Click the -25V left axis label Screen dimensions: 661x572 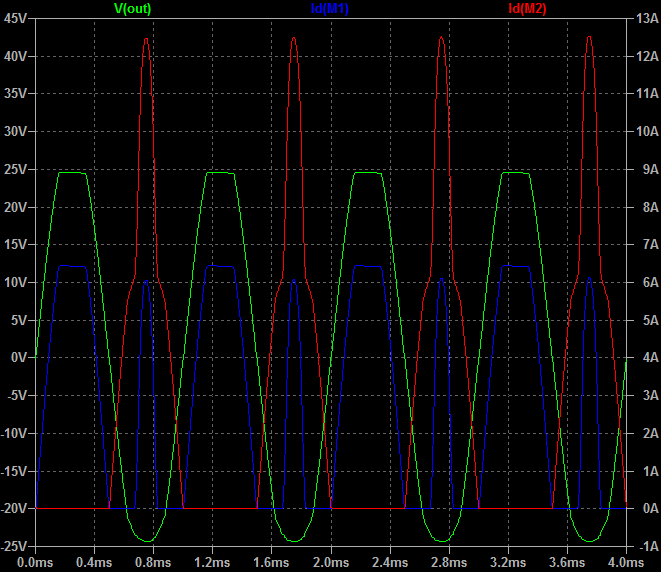pyautogui.click(x=14, y=546)
